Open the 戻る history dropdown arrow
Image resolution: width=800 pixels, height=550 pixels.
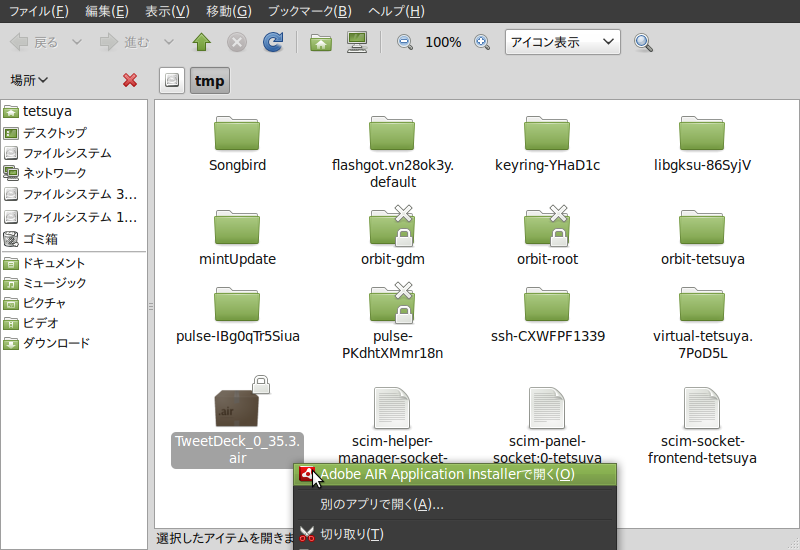(77, 42)
